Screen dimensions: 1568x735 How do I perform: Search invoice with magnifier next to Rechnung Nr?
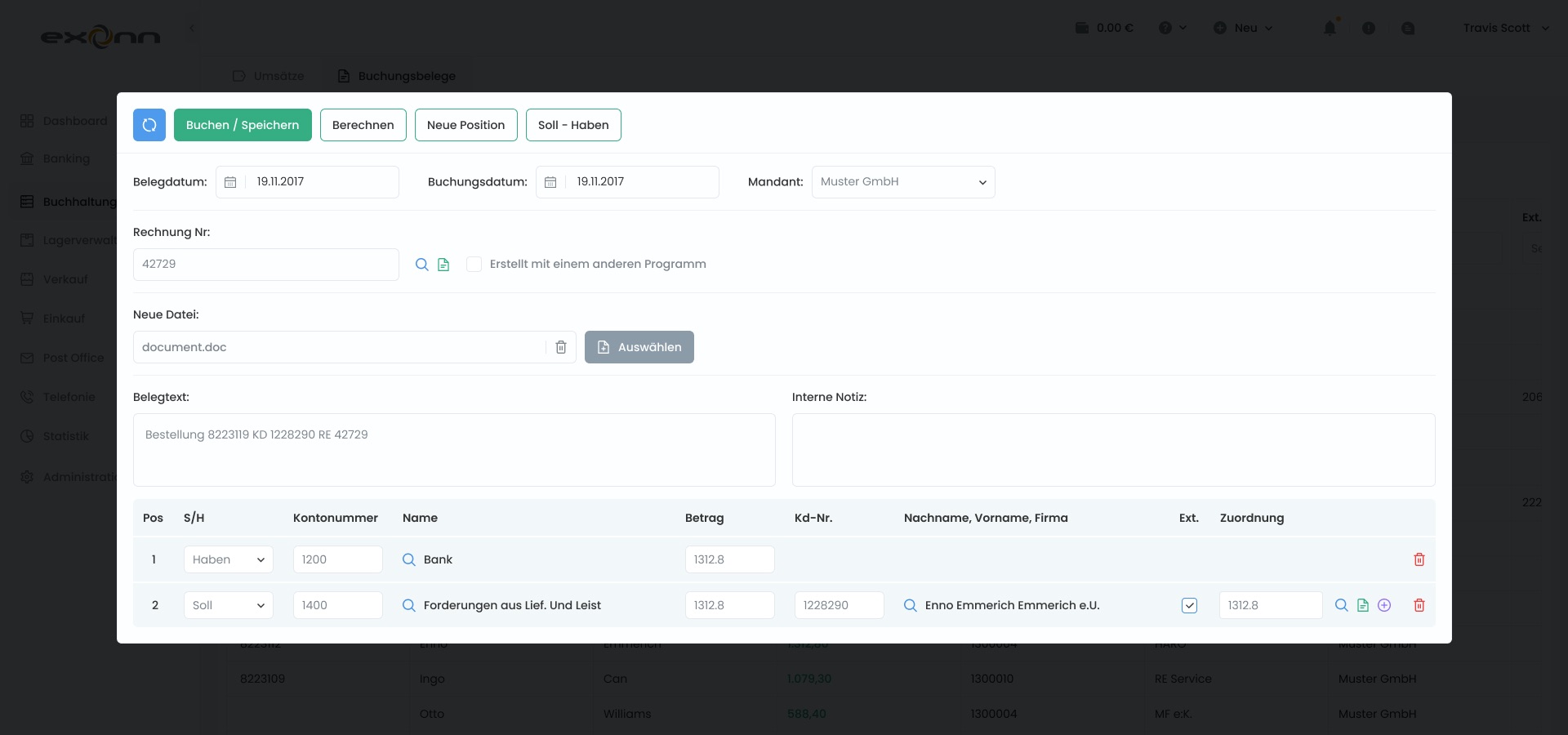(x=422, y=265)
